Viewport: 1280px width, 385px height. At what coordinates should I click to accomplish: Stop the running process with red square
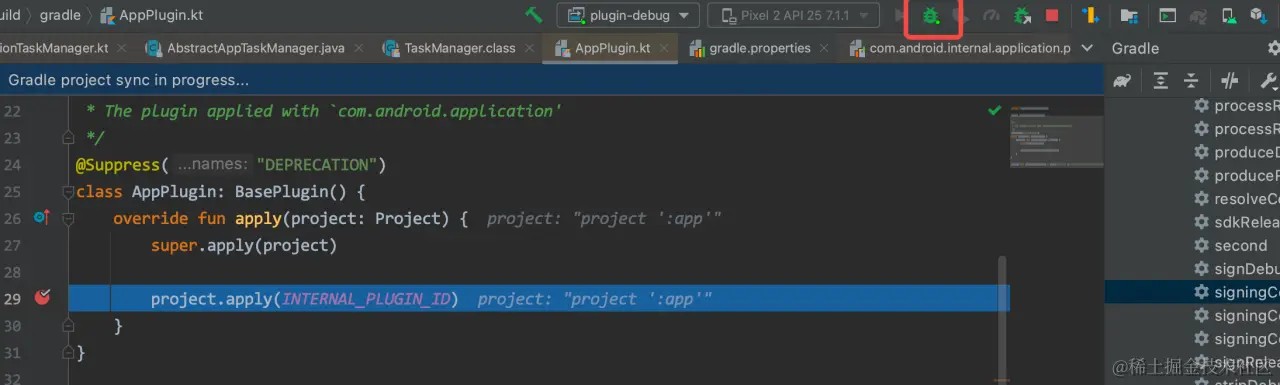pos(1052,15)
